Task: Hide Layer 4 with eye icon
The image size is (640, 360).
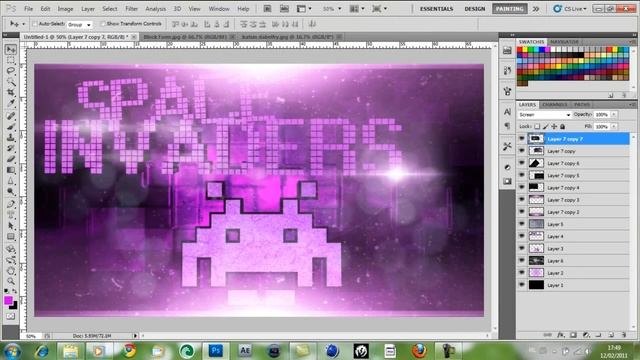Action: (x=522, y=236)
